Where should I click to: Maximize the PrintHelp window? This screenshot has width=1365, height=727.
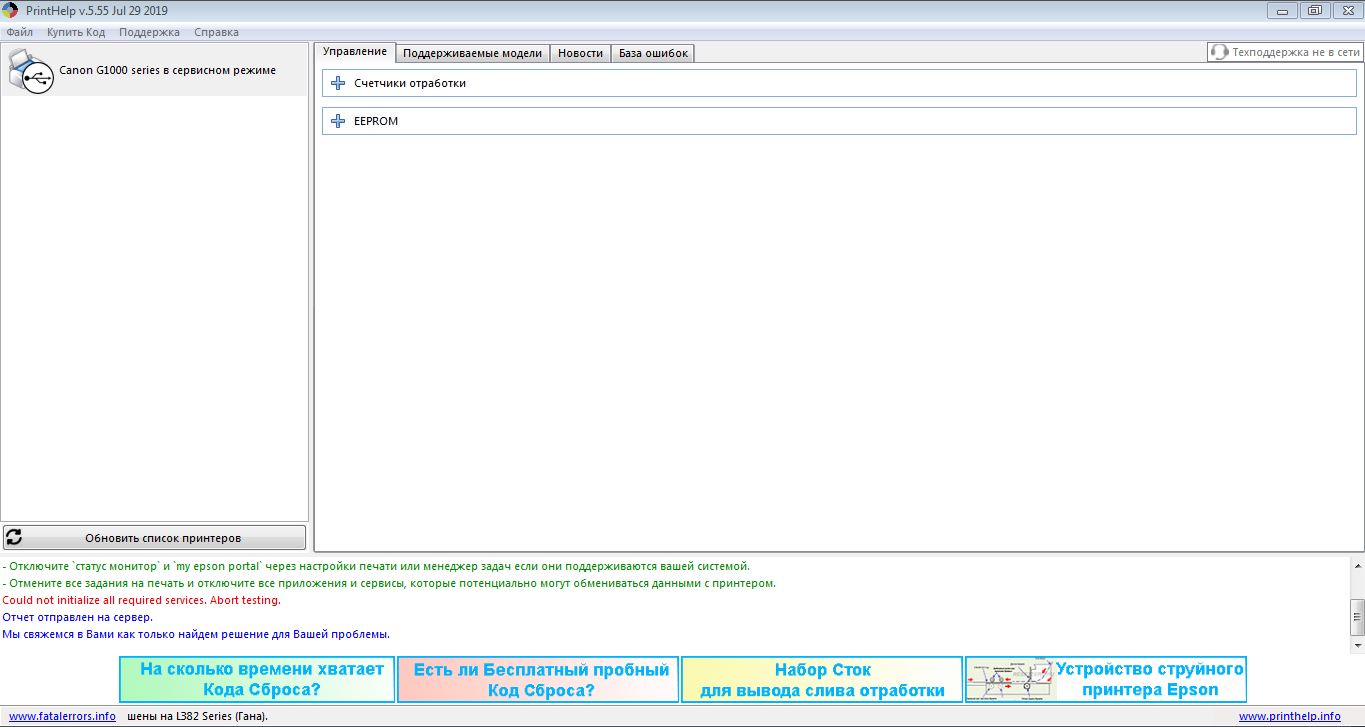[1314, 11]
